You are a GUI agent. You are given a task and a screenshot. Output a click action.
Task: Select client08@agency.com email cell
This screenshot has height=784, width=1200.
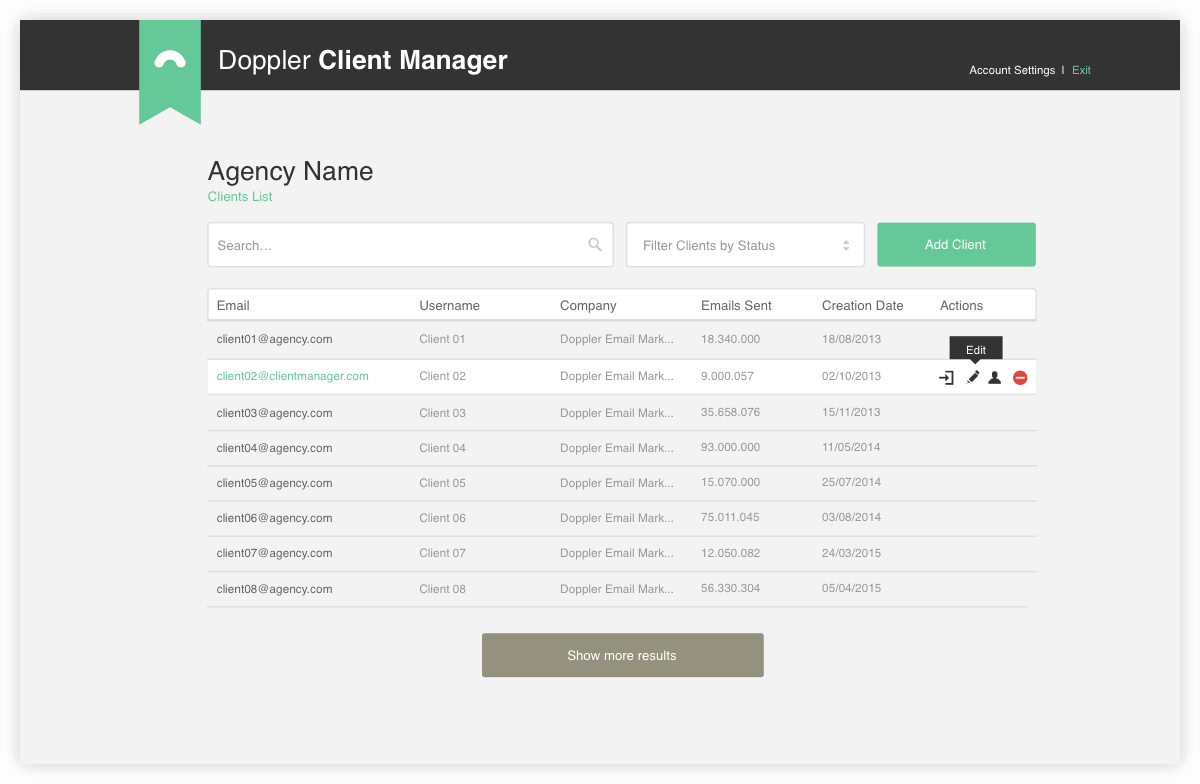click(275, 589)
